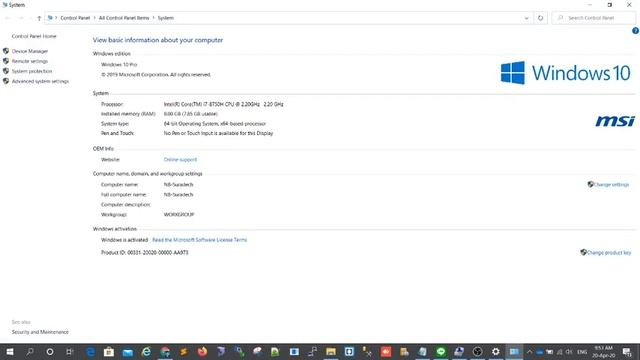Click the shield icon beside Advanced system settings
This screenshot has height=360, width=640.
6,81
